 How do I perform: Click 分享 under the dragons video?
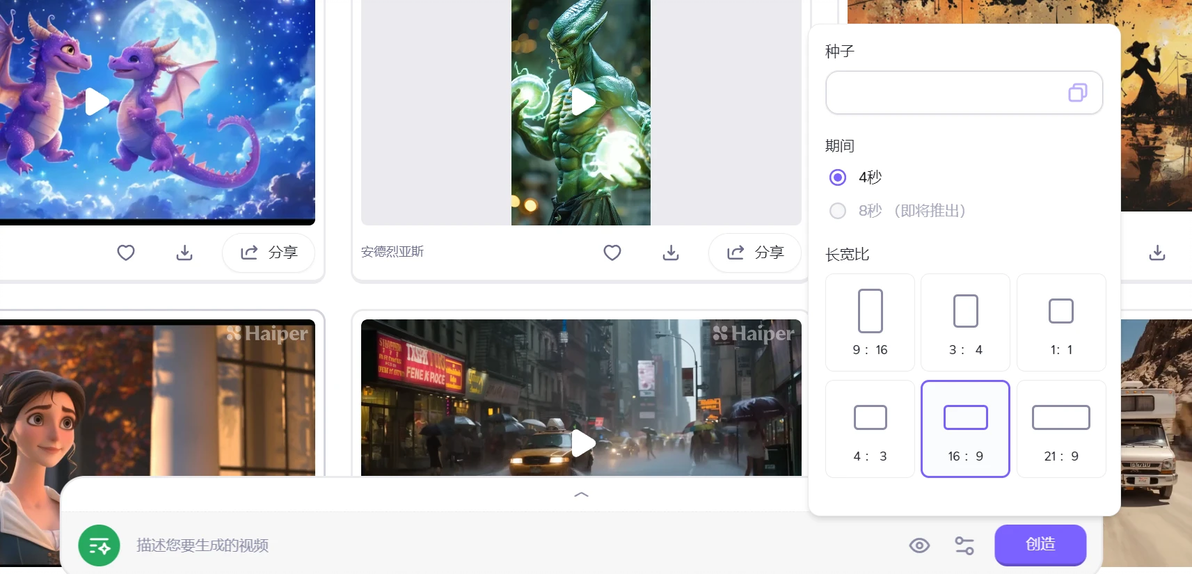coord(268,252)
